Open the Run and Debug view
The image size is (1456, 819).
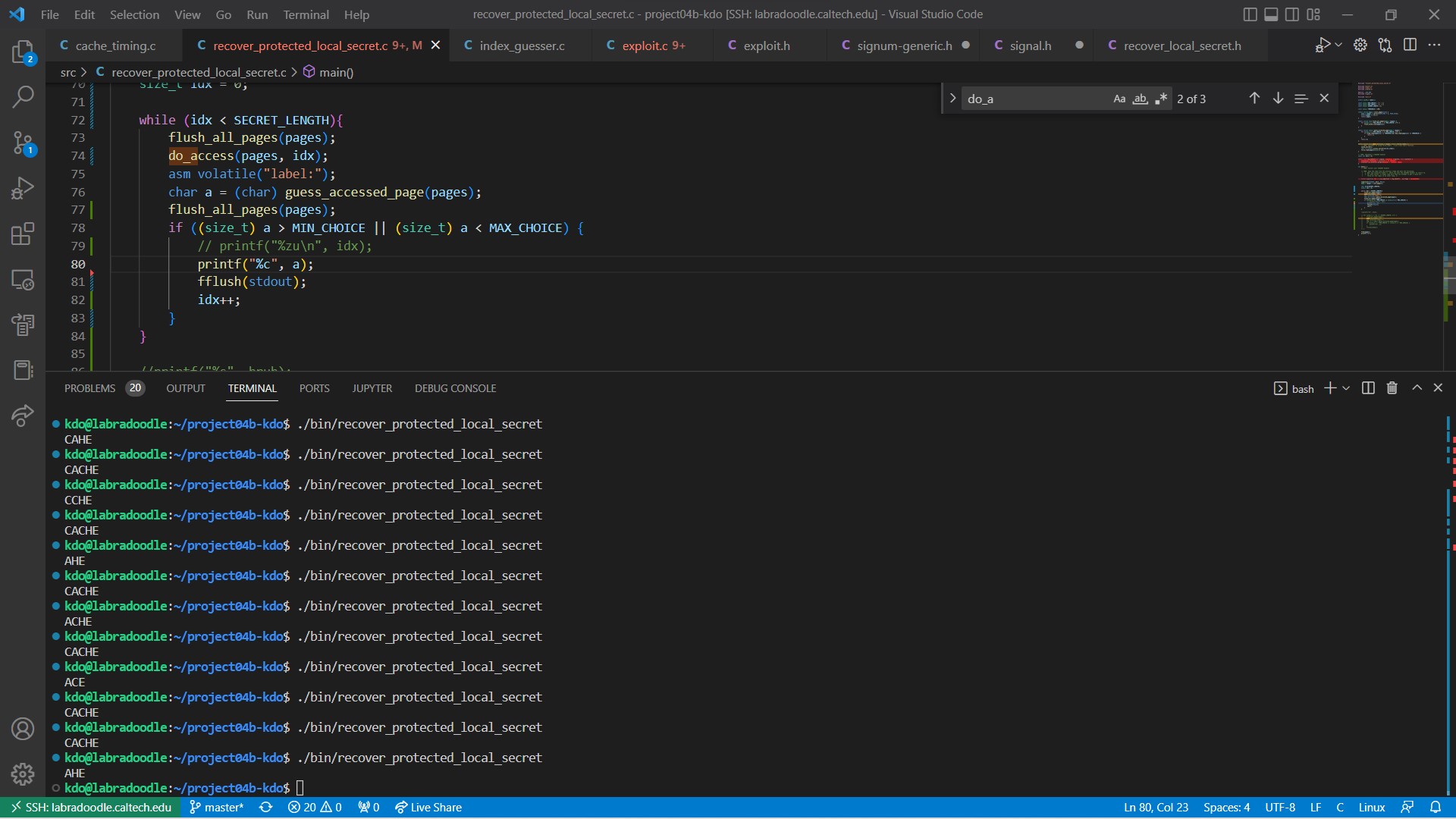[23, 188]
